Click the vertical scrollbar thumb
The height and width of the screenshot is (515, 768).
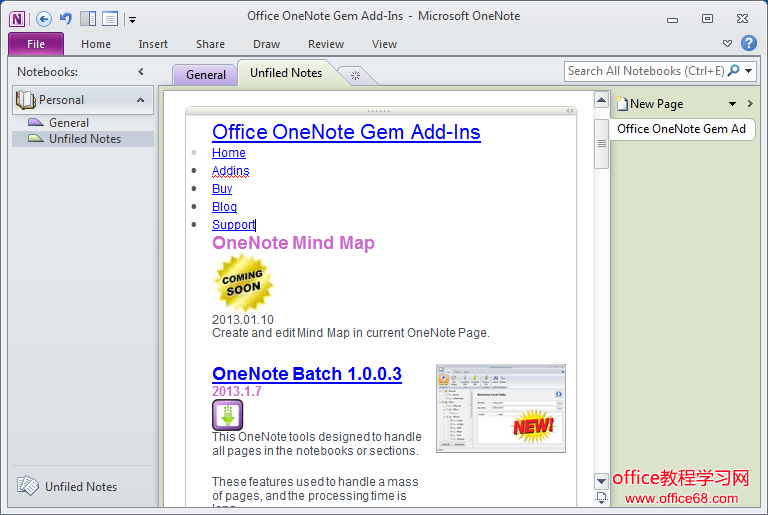[x=601, y=144]
